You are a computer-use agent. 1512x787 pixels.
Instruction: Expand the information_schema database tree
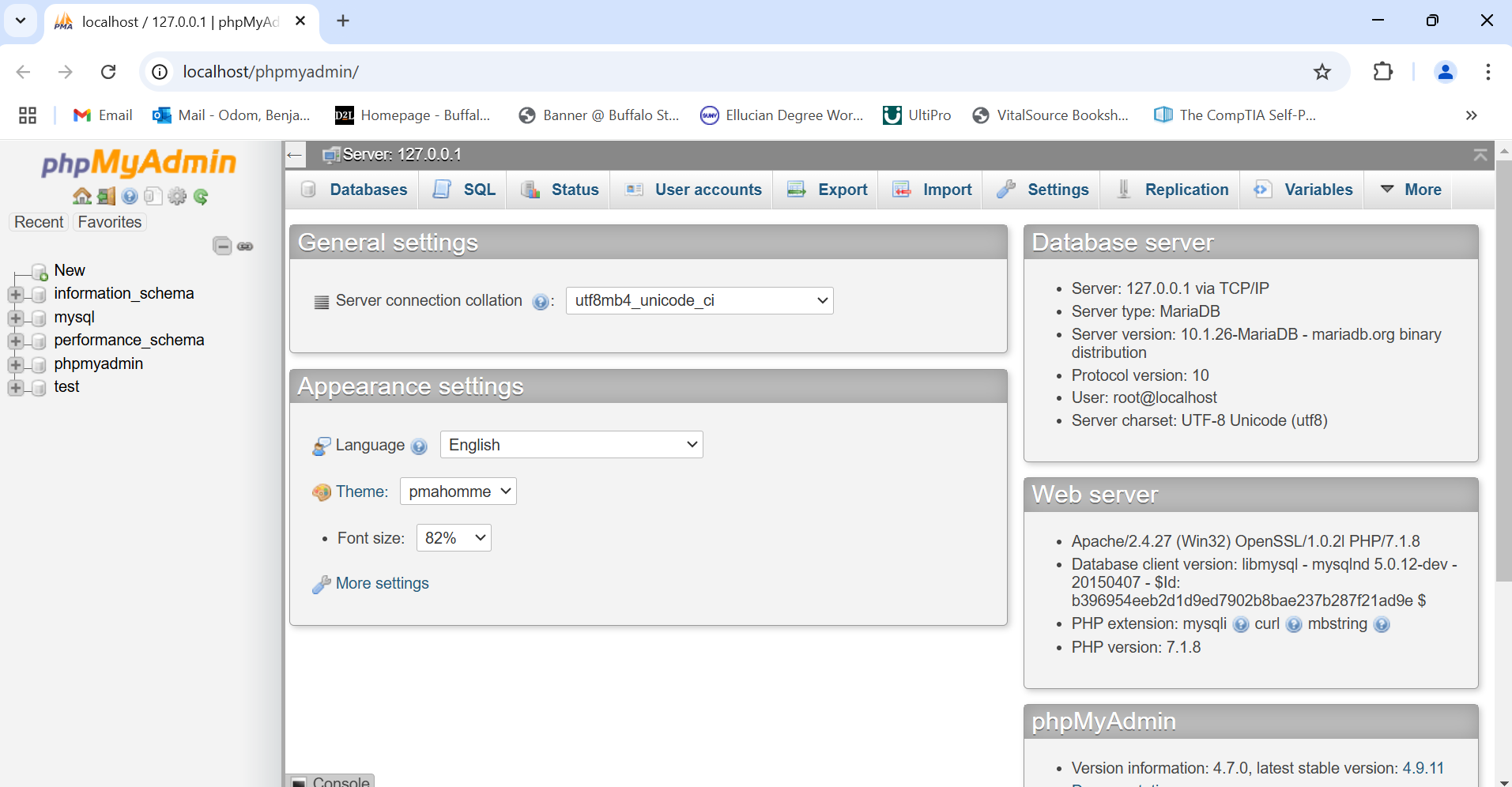click(x=15, y=294)
